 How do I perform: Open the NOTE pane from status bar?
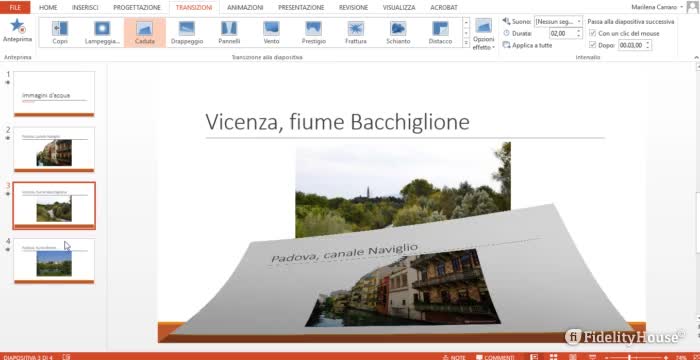pyautogui.click(x=454, y=357)
